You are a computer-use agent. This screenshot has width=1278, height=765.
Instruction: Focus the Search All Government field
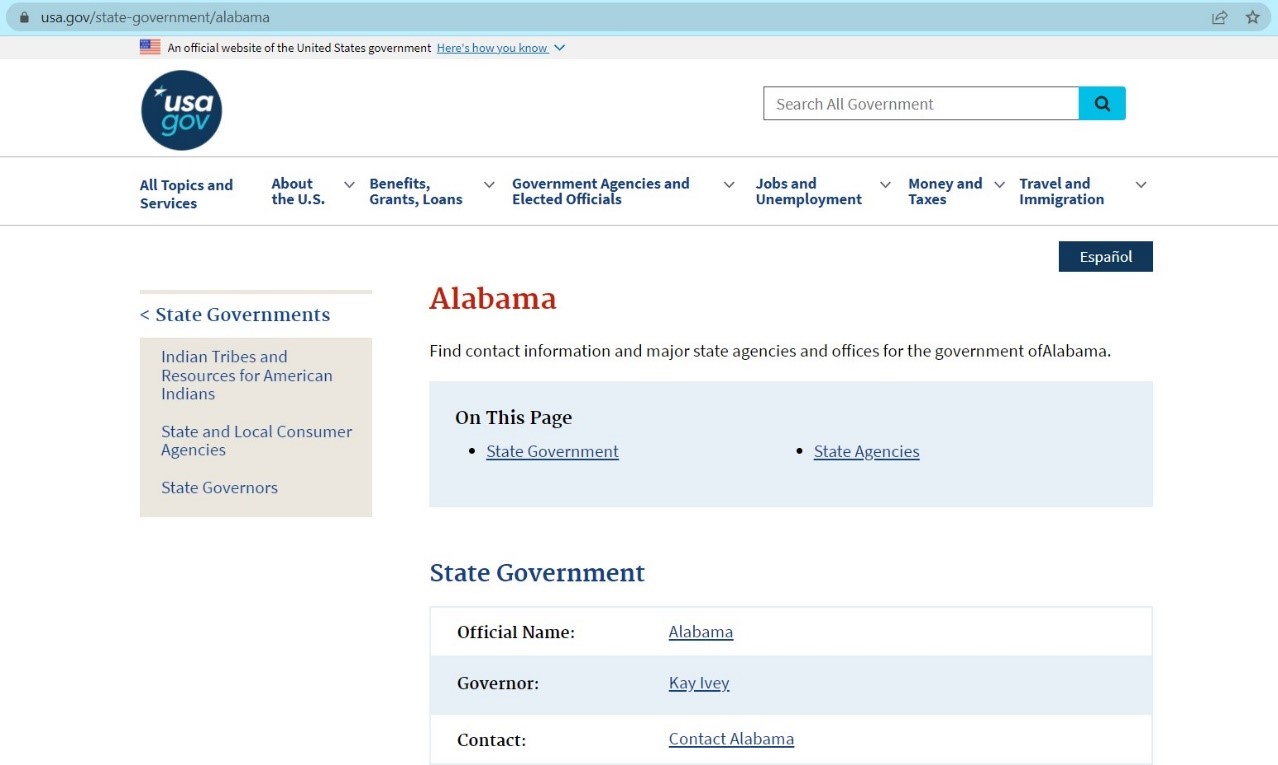point(921,104)
